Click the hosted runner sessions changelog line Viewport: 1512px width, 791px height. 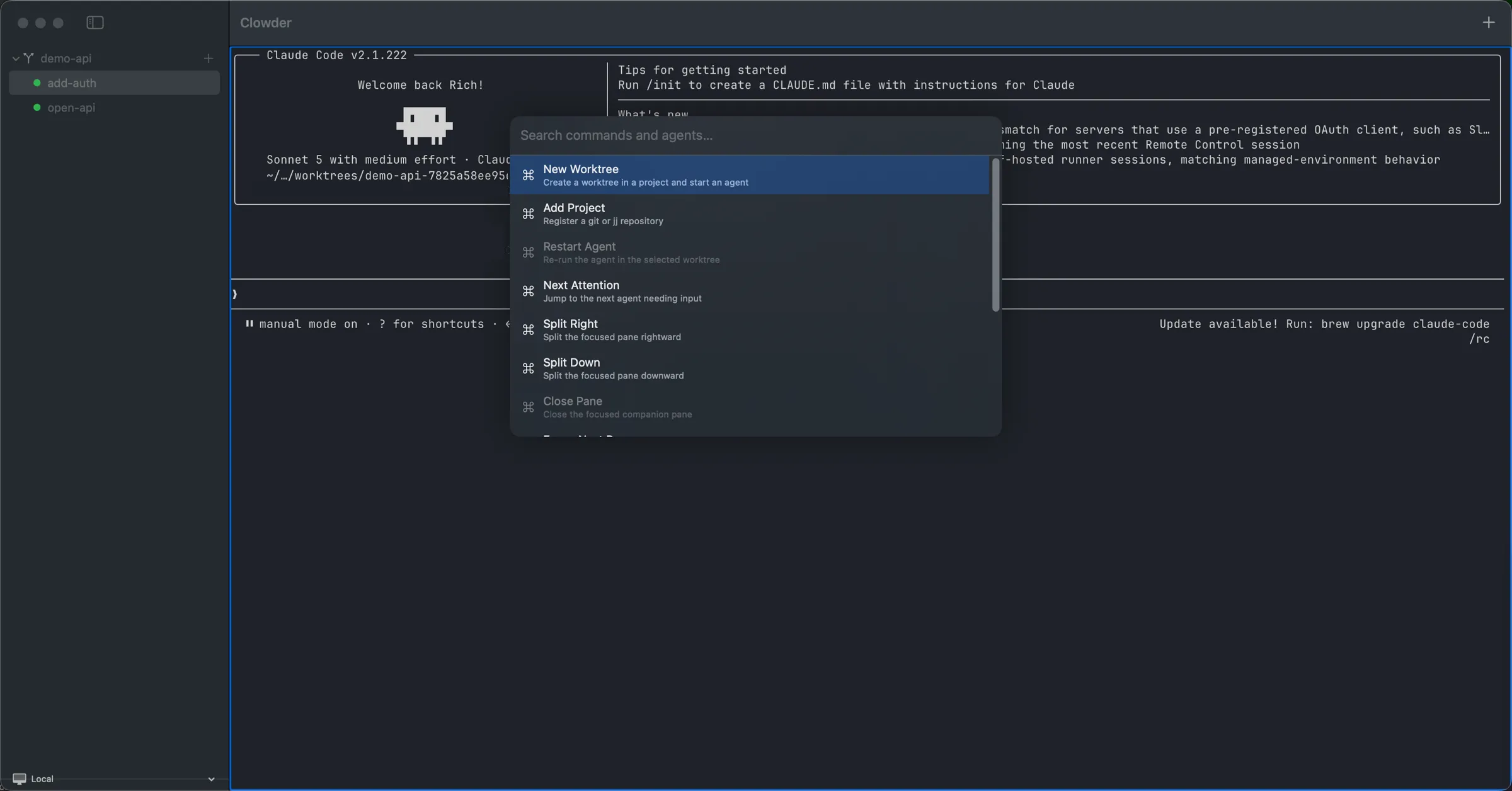click(x=1221, y=160)
